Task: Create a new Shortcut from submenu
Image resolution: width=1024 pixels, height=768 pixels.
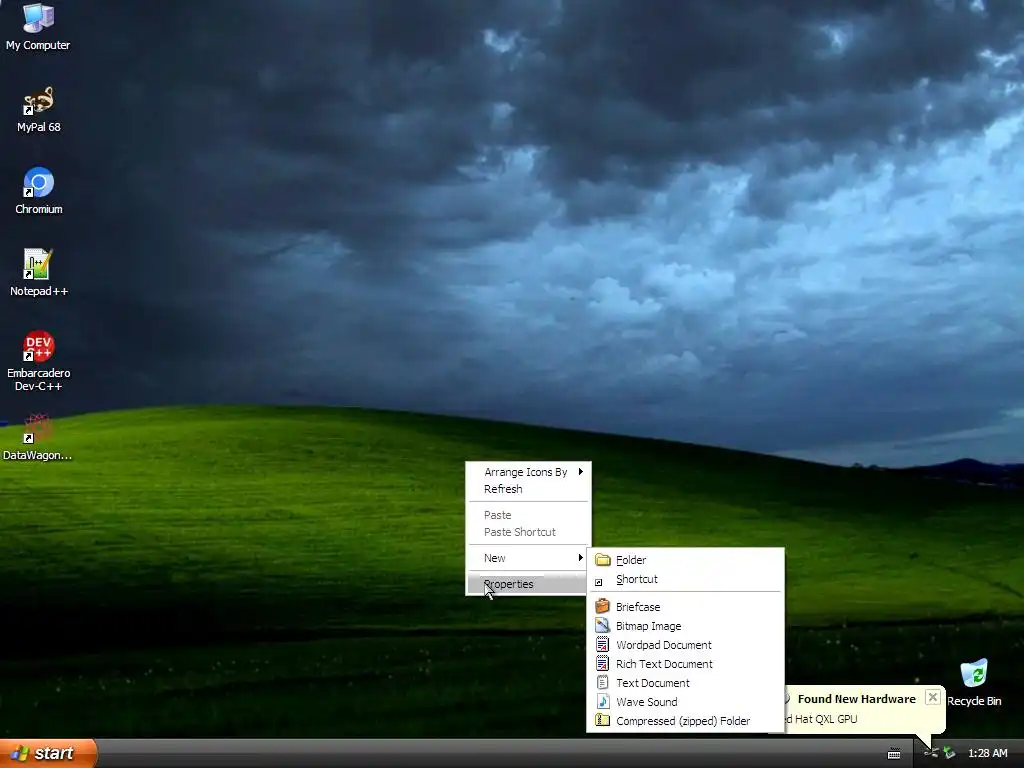Action: [x=685, y=579]
